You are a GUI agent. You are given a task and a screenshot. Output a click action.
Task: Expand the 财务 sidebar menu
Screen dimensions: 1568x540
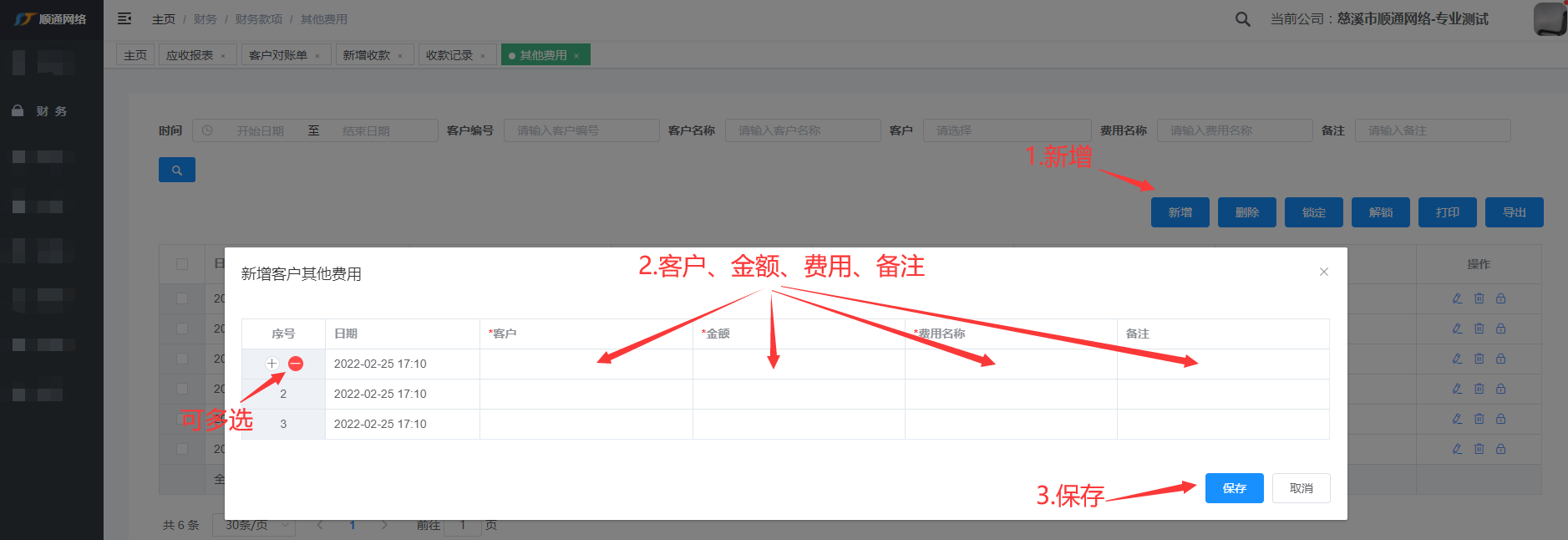pos(52,111)
